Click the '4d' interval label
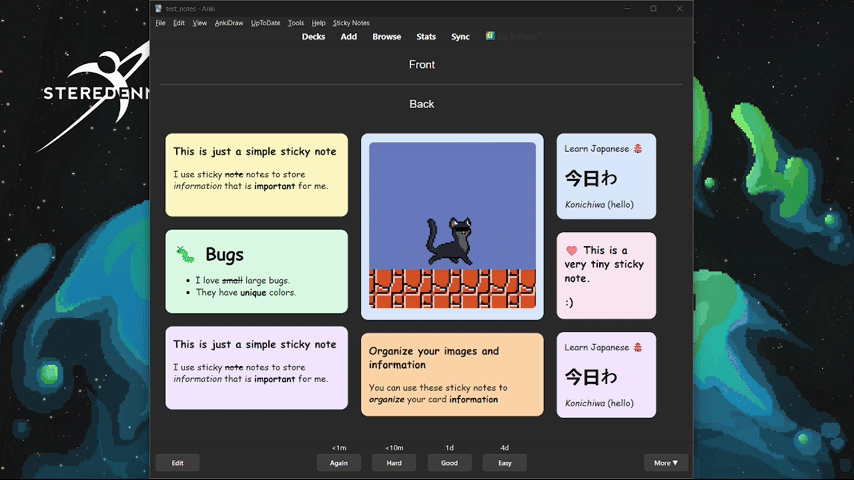 tap(504, 448)
